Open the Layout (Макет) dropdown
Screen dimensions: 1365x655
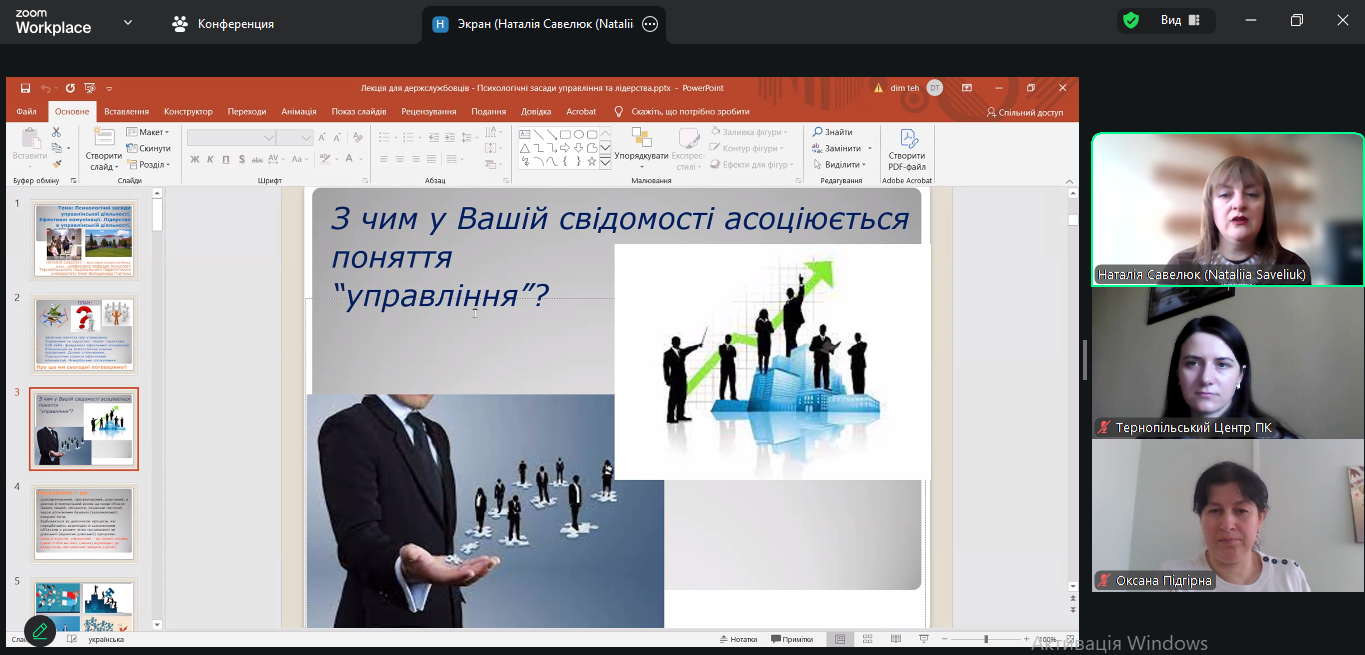148,132
